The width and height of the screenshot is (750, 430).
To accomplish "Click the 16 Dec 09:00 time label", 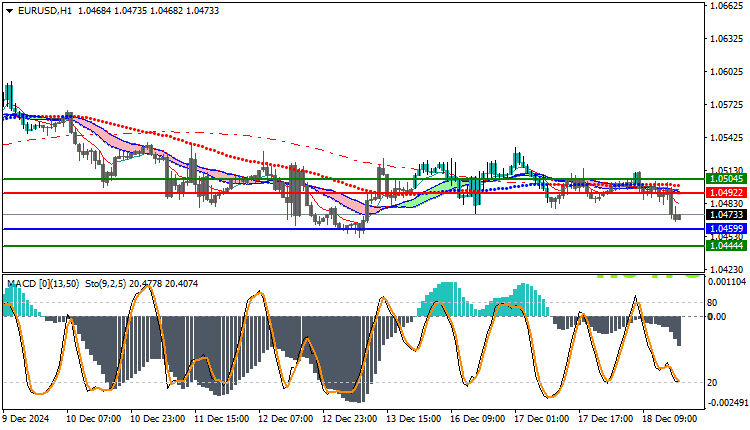I will point(477,419).
